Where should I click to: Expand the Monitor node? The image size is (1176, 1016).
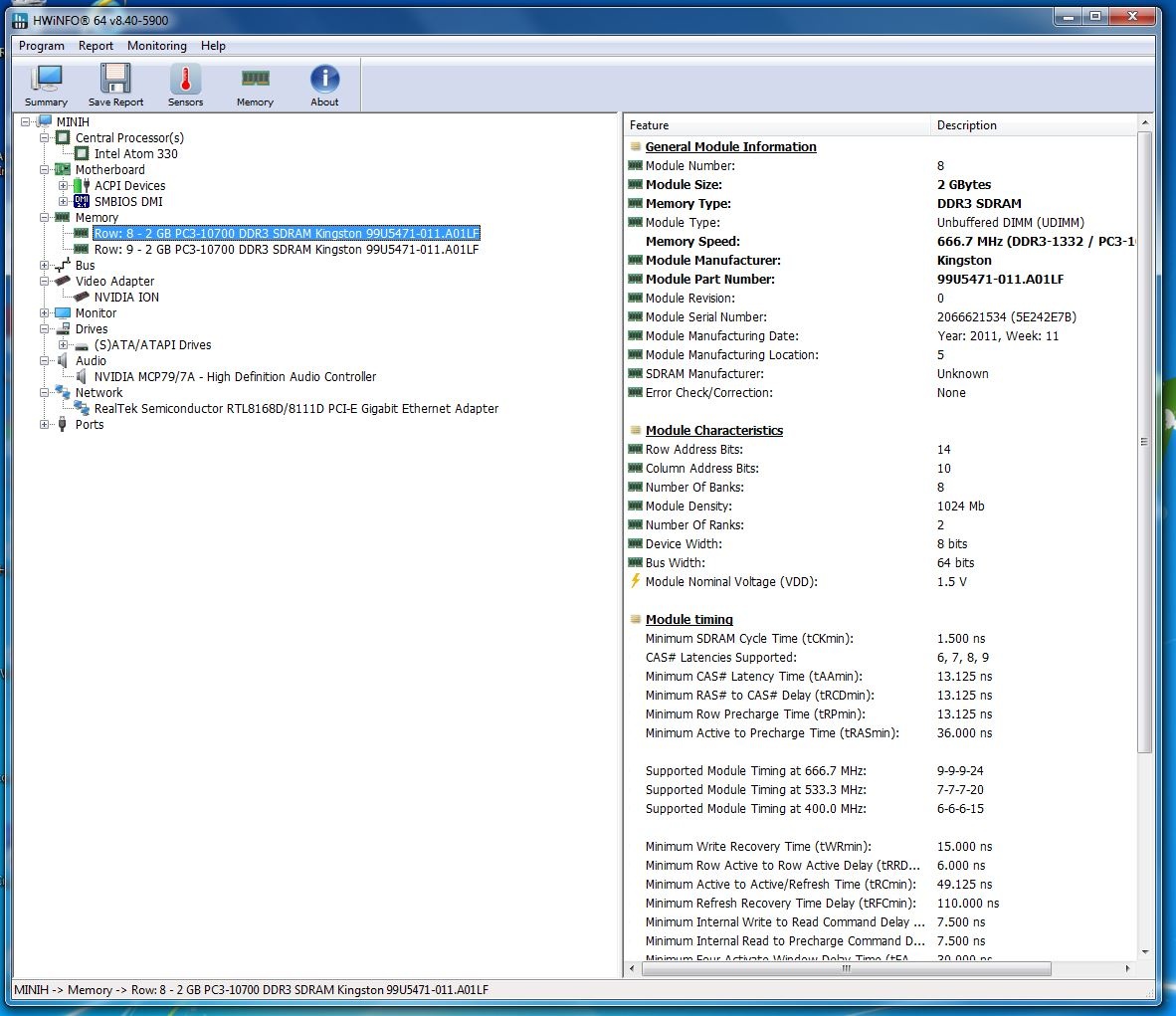tap(44, 312)
